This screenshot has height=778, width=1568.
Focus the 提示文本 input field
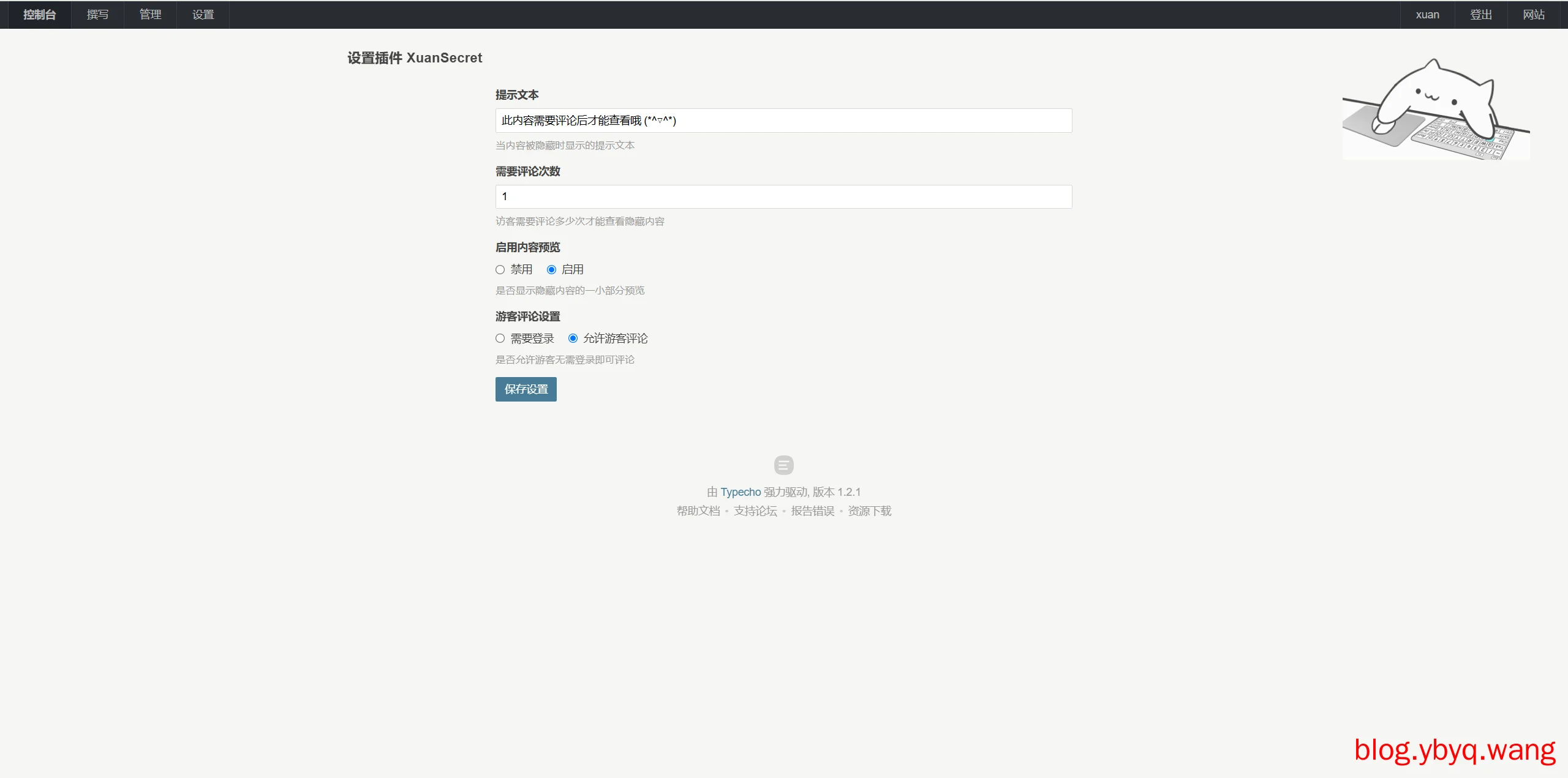(x=783, y=121)
